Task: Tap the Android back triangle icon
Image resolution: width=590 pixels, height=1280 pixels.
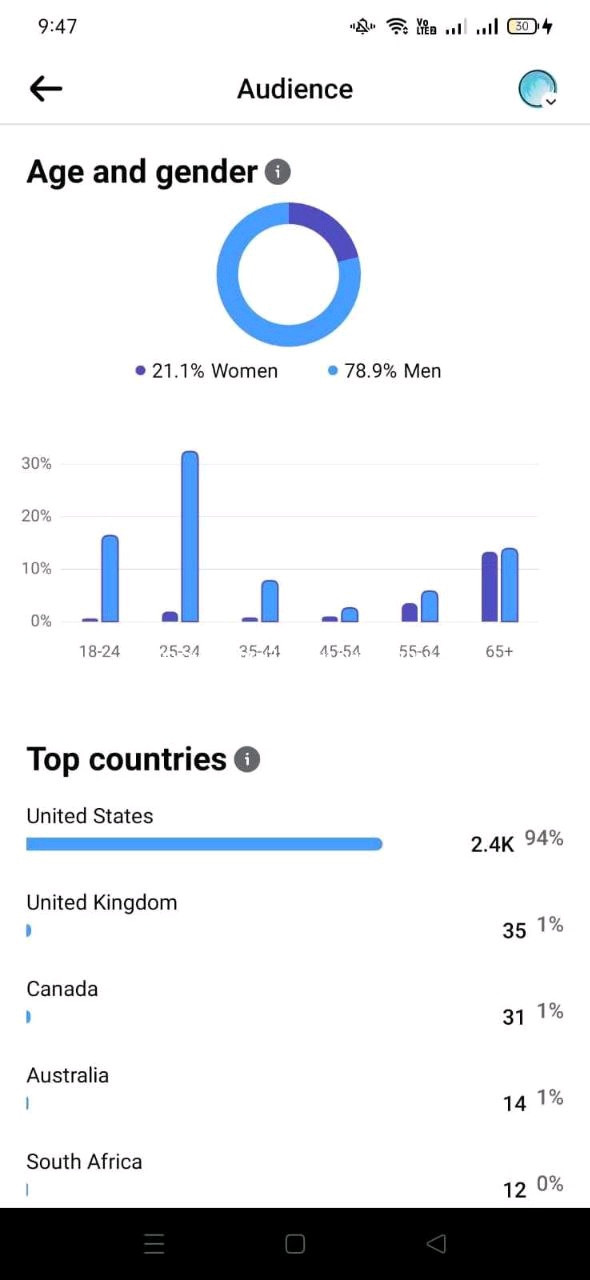Action: (x=436, y=1243)
